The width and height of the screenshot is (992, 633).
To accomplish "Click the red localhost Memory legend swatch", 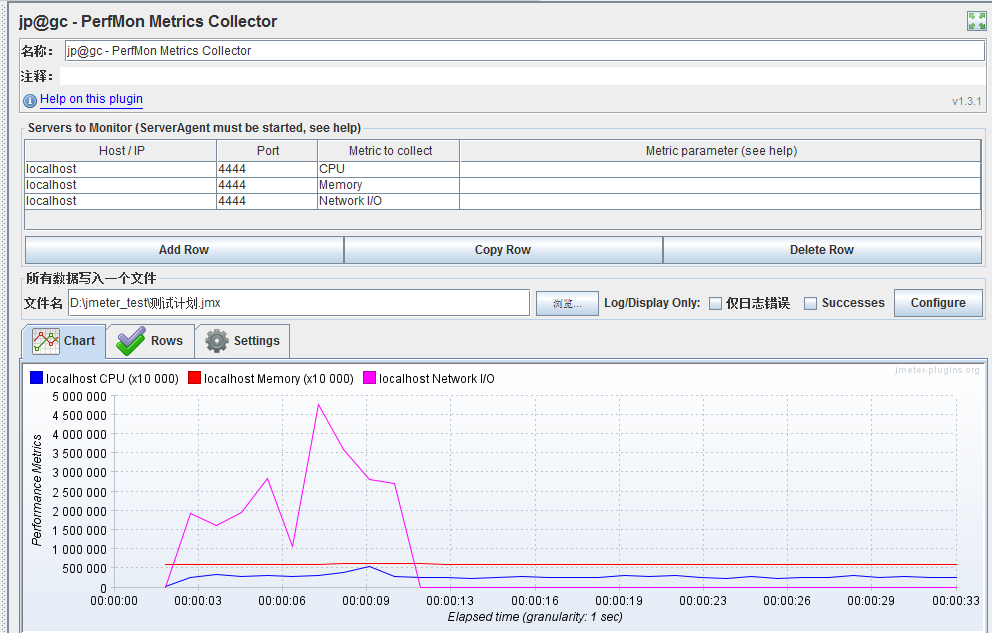I will click(194, 378).
